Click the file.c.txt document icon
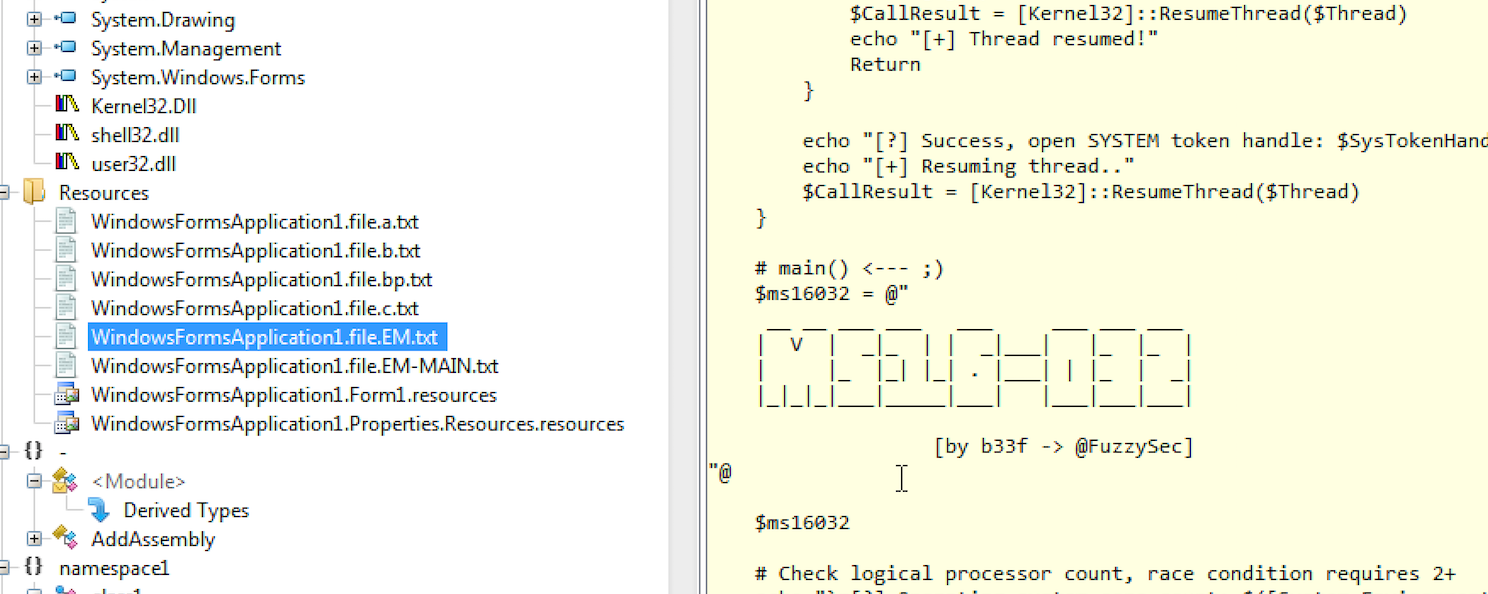This screenshot has width=1488, height=594. pyautogui.click(x=66, y=308)
